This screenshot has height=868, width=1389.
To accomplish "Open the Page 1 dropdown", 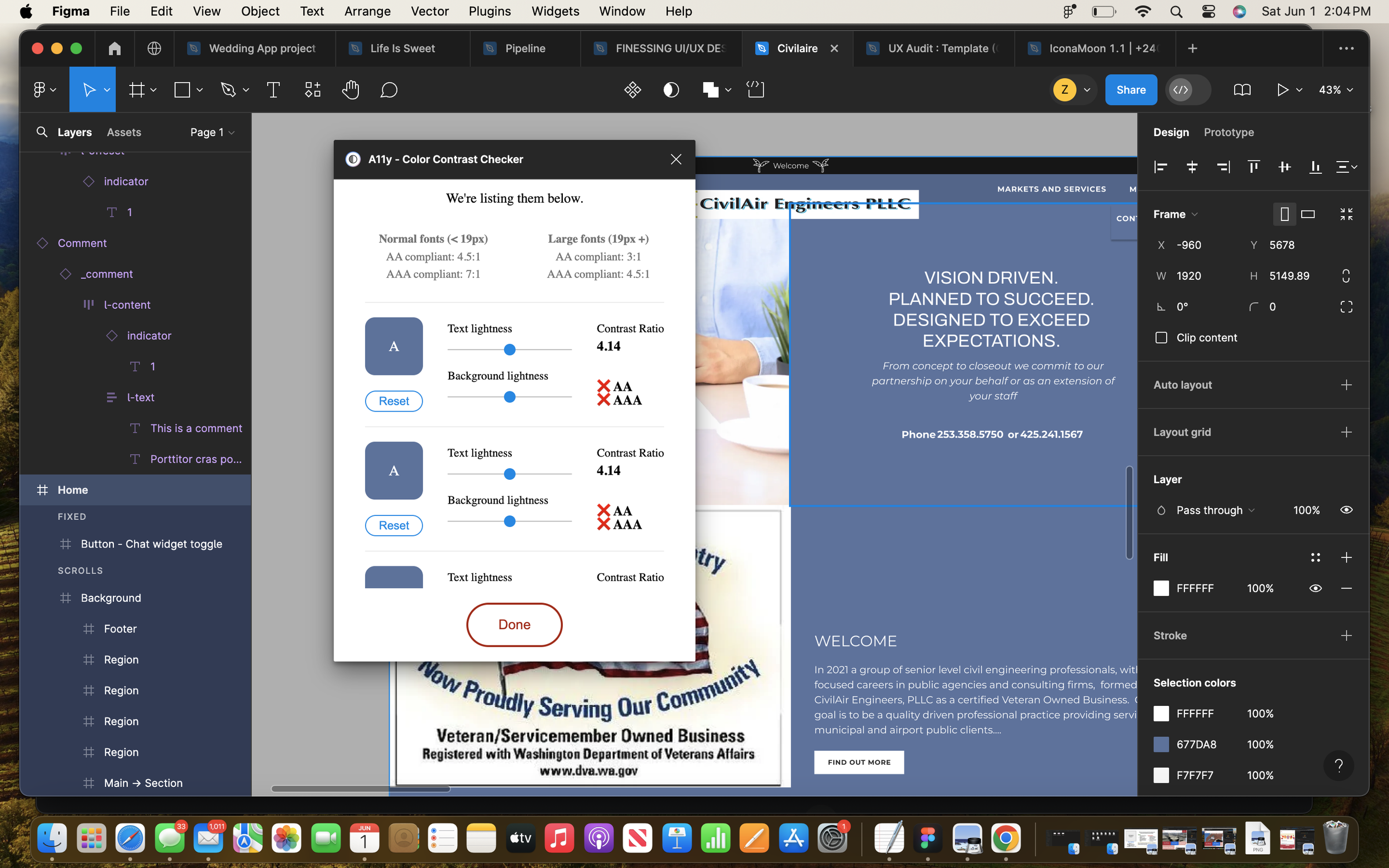I will click(212, 132).
